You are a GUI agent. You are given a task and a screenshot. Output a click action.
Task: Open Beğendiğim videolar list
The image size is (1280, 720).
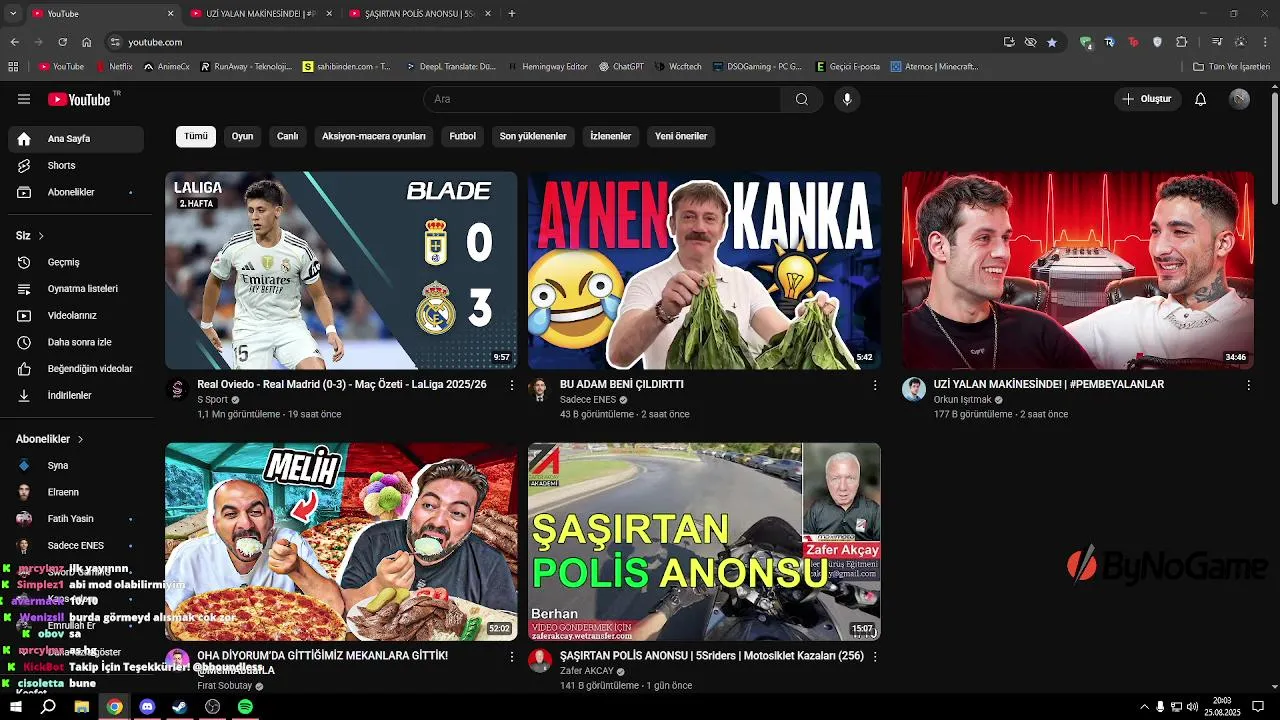76,369
